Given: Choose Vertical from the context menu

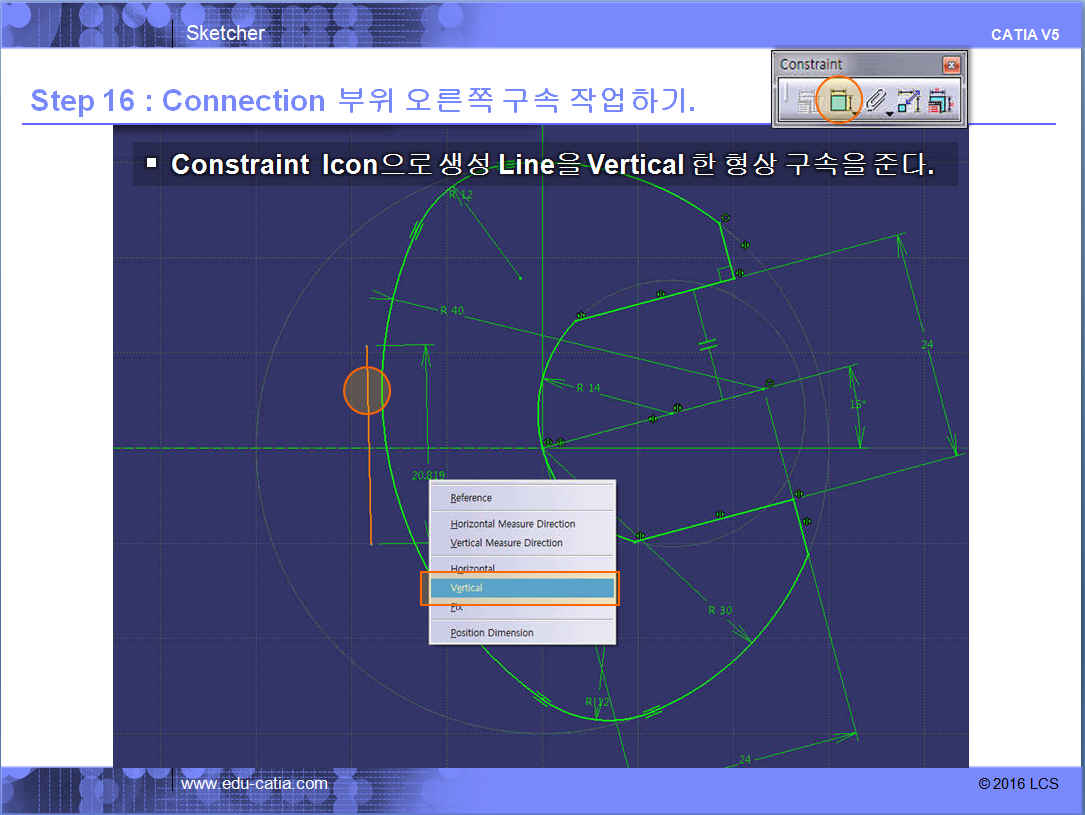Looking at the screenshot, I should coord(520,588).
